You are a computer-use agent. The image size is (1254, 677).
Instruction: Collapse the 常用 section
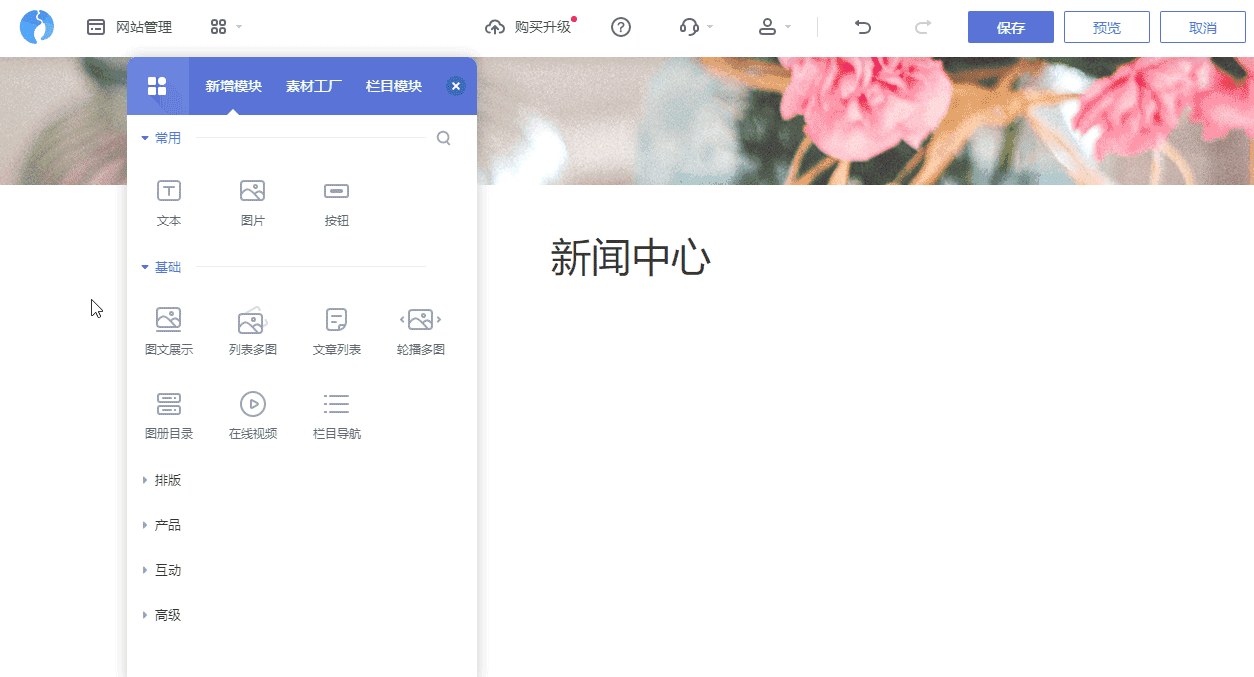coord(161,138)
